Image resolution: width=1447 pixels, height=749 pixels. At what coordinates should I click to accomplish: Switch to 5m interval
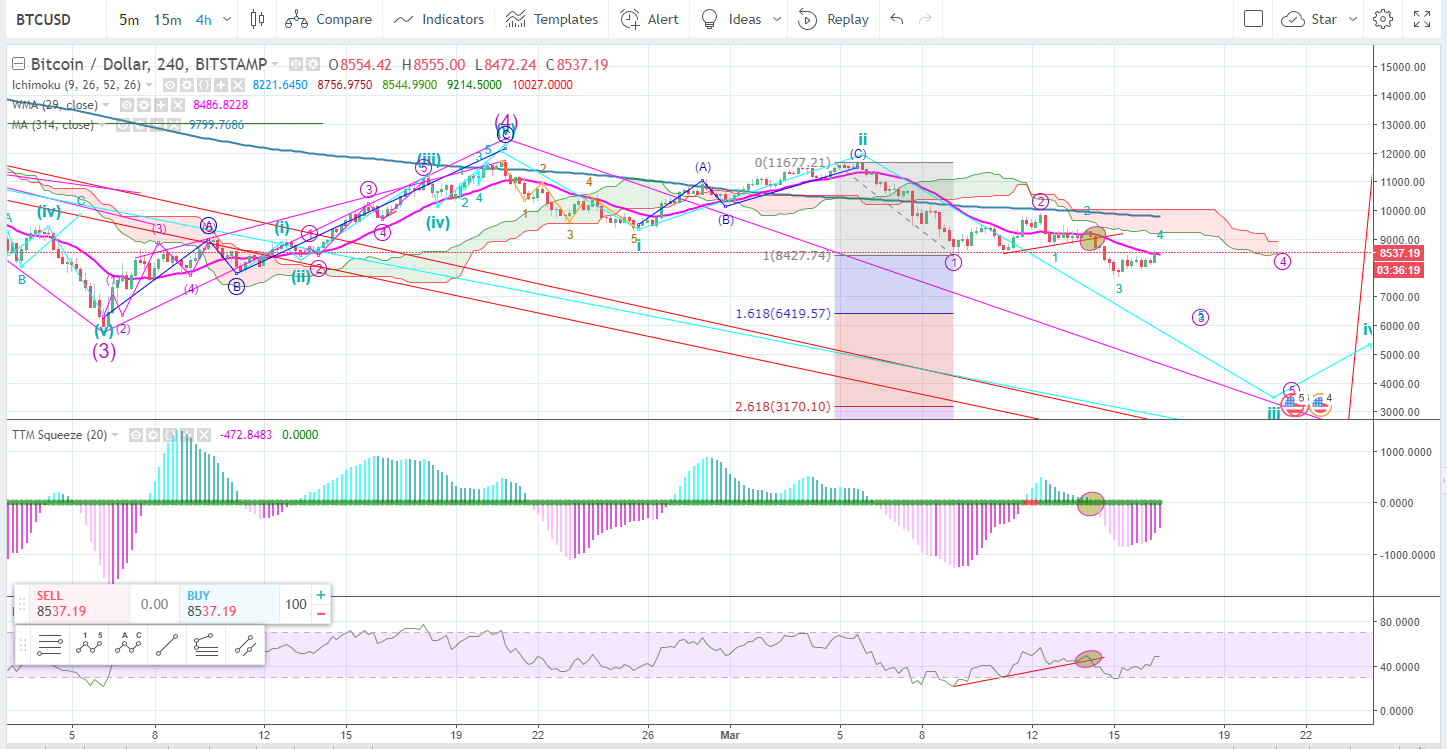(129, 19)
